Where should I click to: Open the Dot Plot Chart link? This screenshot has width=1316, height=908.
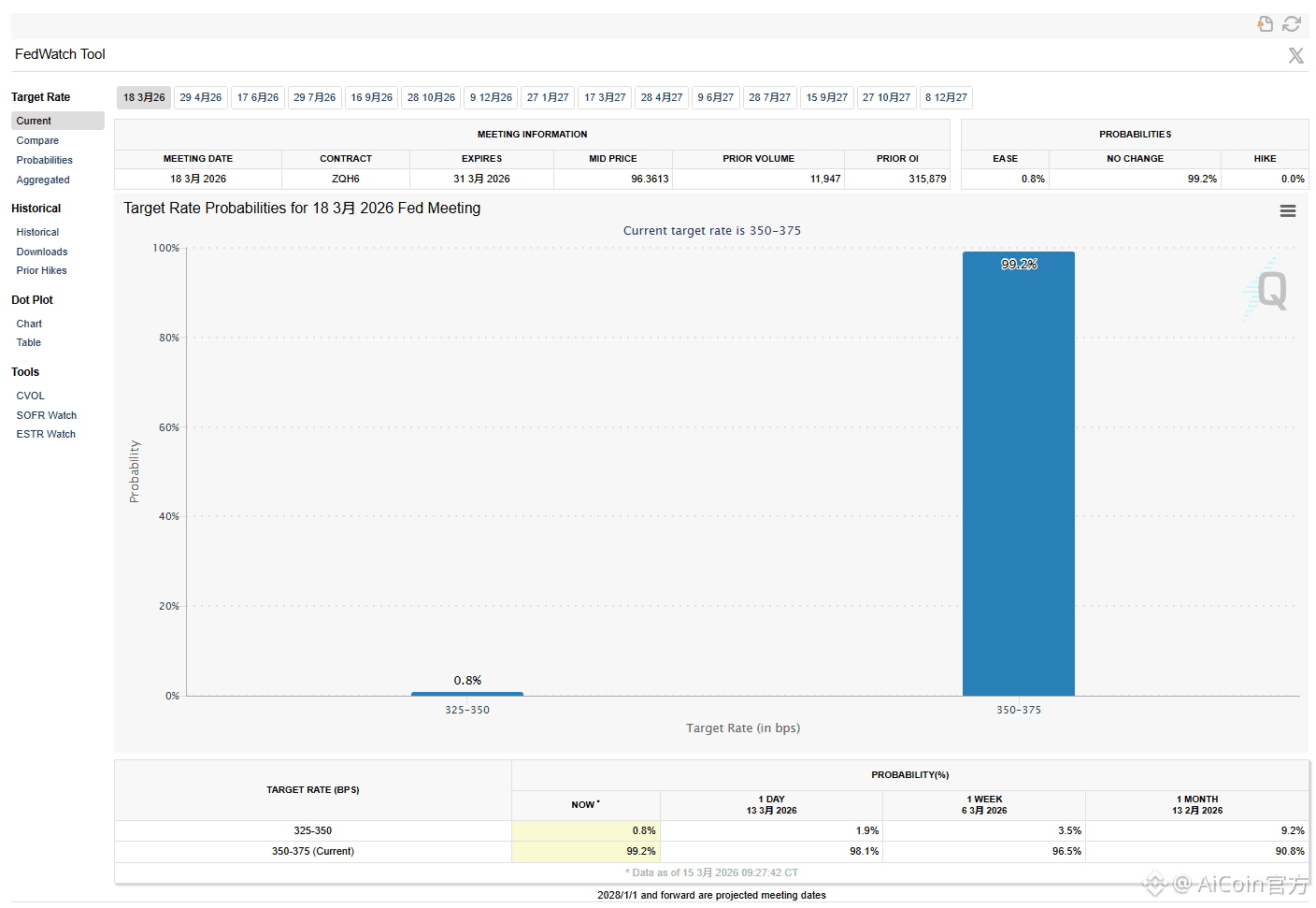pyautogui.click(x=29, y=324)
